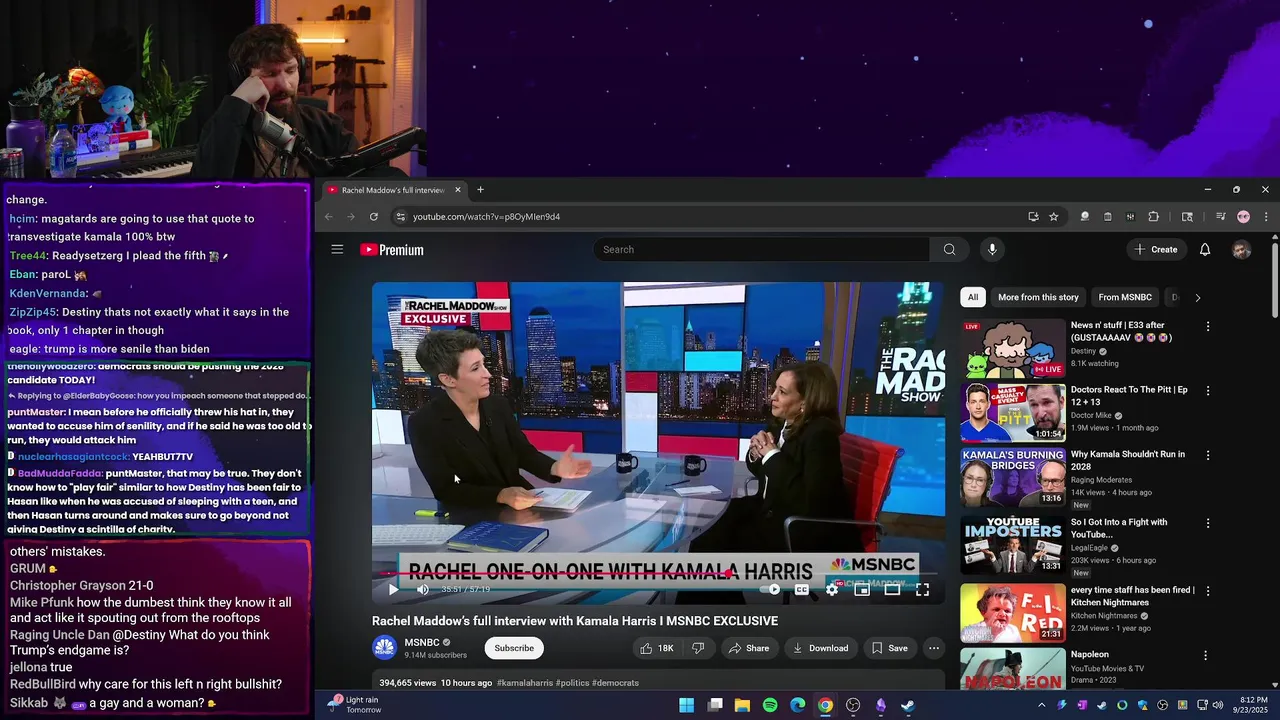Start voice search with microphone
The width and height of the screenshot is (1280, 720).
[x=992, y=249]
